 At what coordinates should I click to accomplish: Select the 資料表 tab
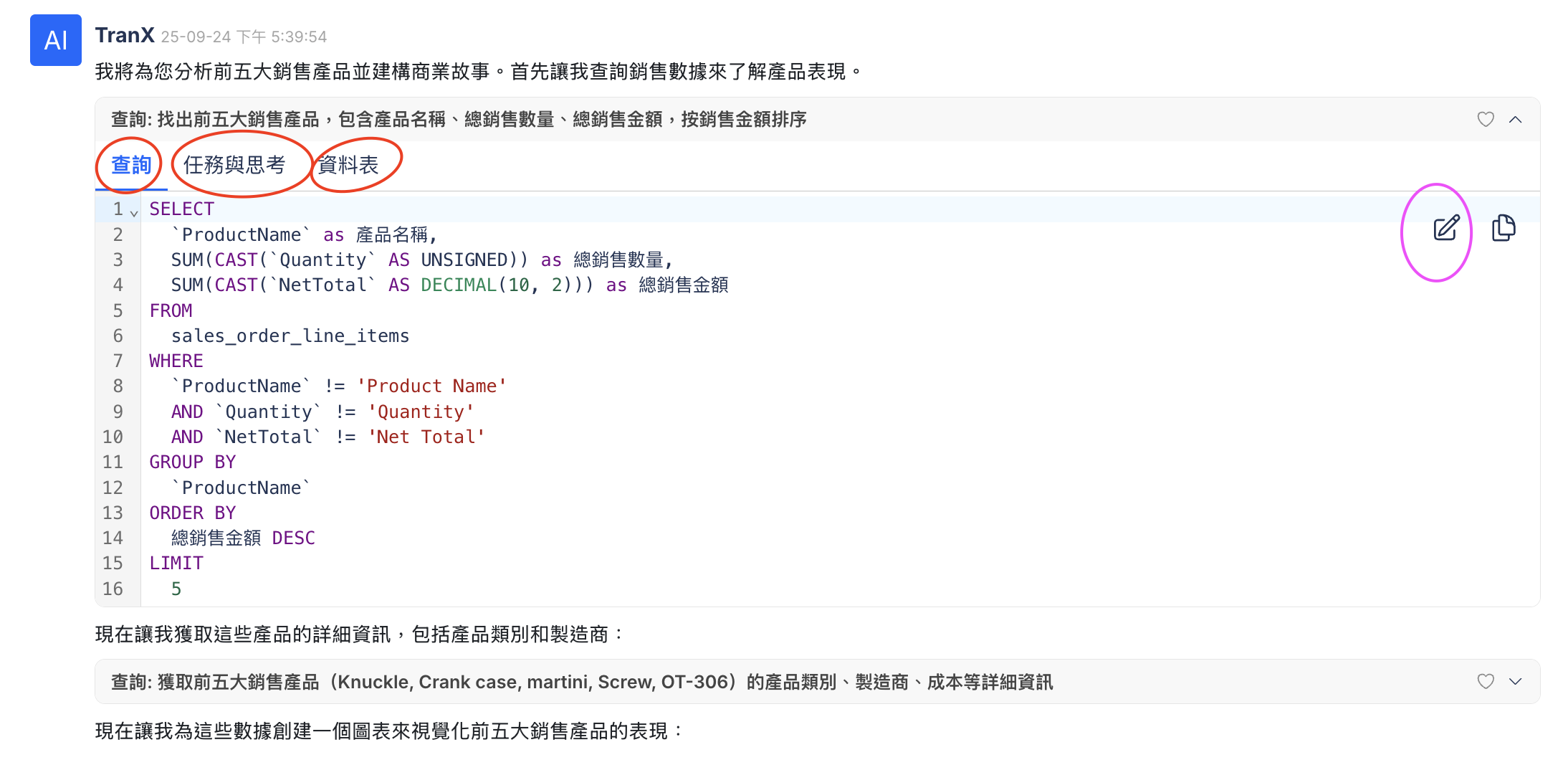348,166
